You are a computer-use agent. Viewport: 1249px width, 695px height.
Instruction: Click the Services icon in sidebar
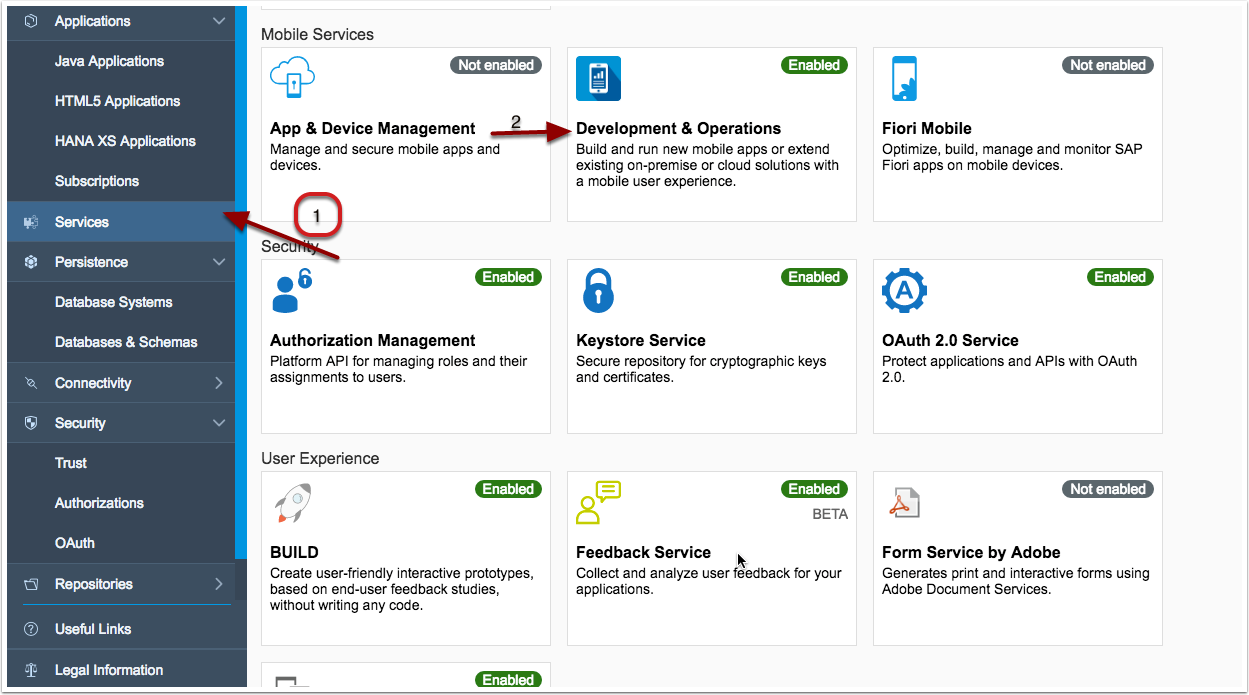(x=31, y=222)
